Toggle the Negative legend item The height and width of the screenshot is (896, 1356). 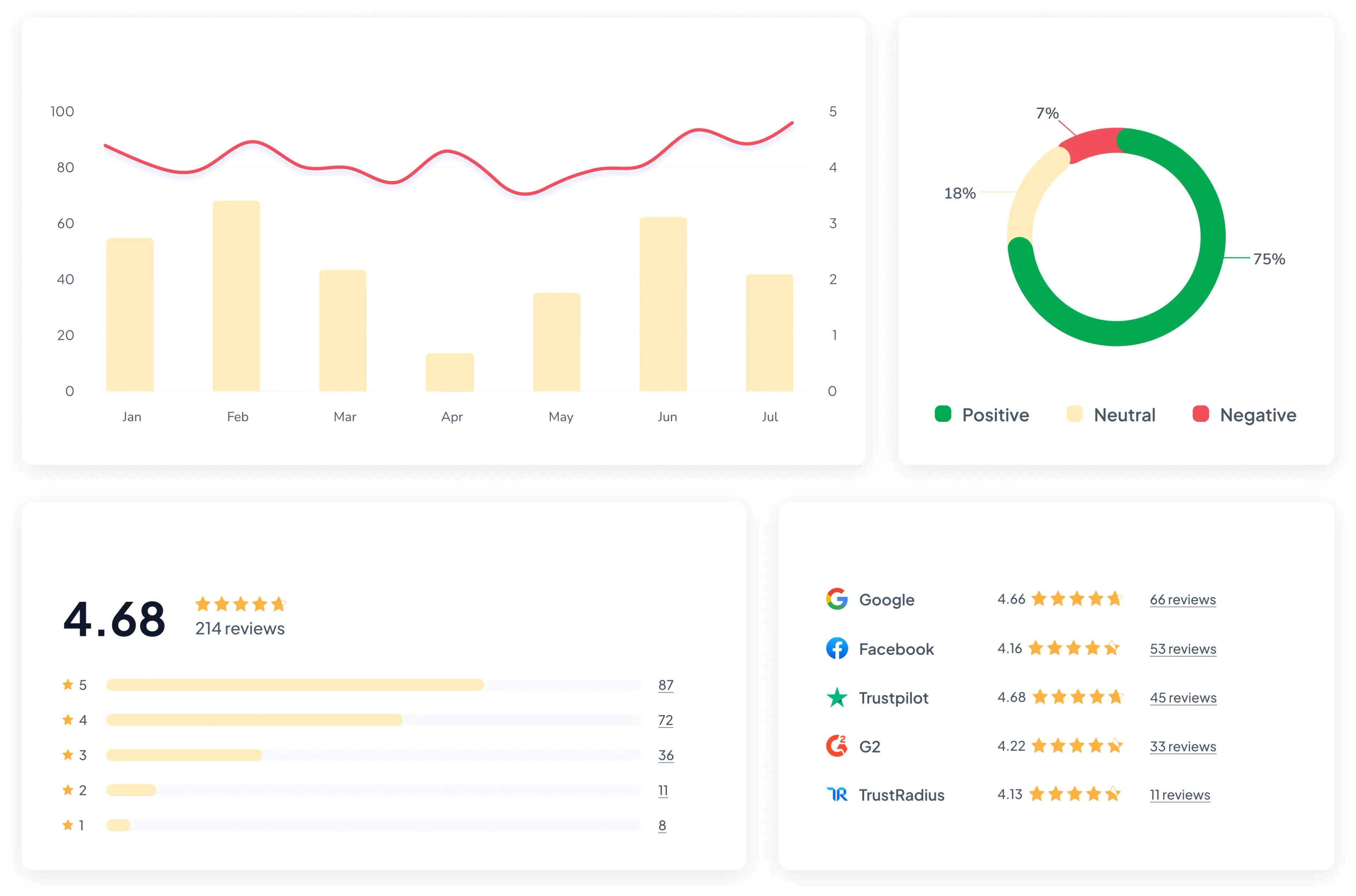[1244, 414]
